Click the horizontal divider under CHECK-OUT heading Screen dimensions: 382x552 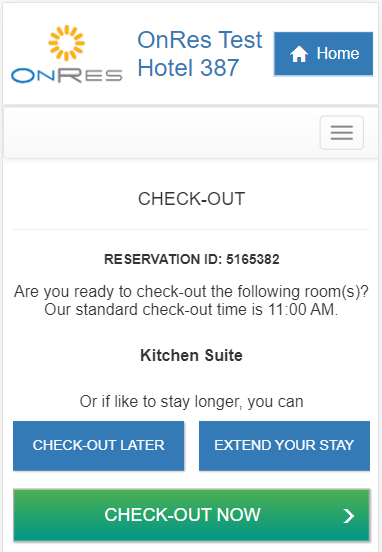click(192, 230)
